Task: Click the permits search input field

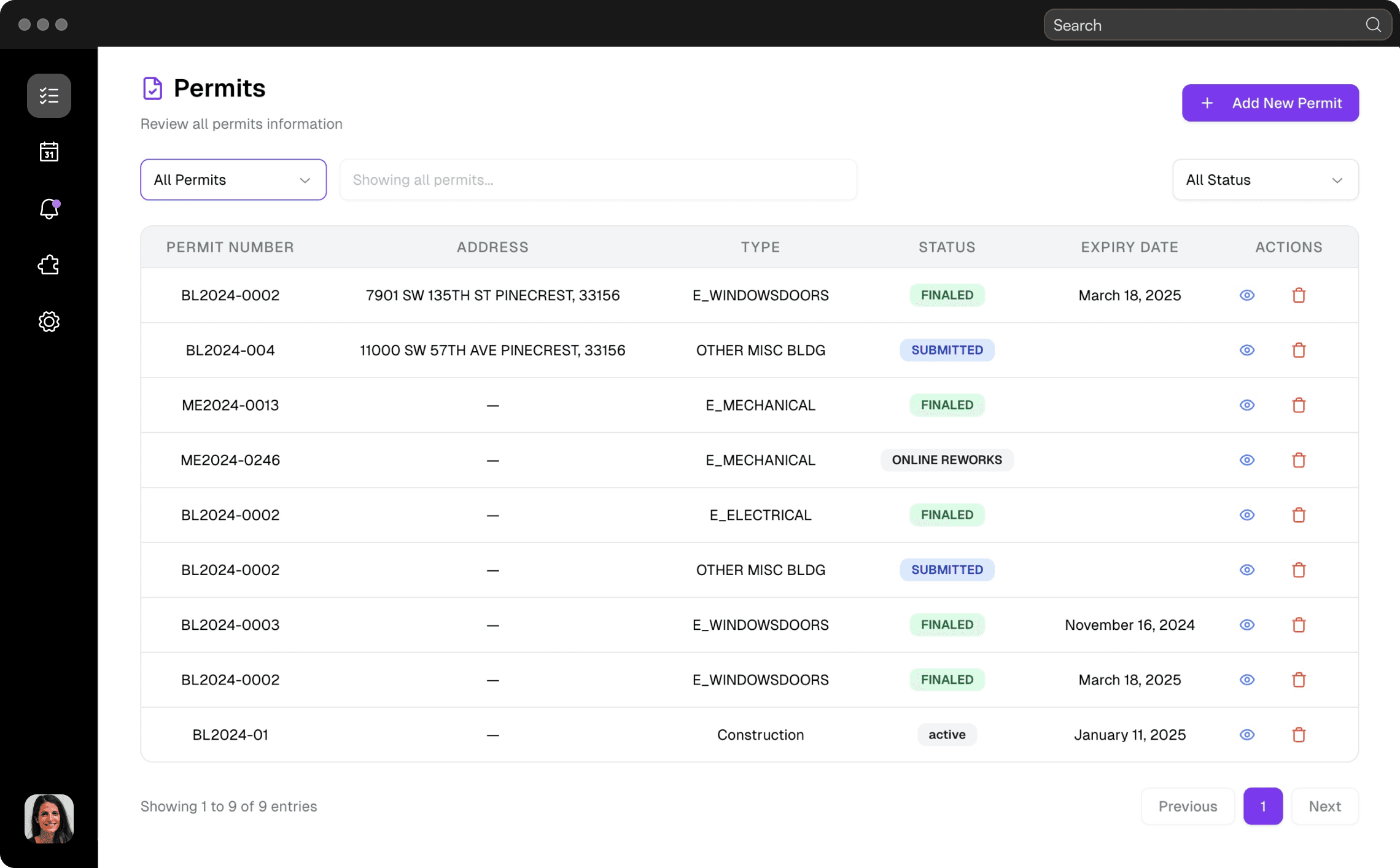Action: tap(597, 179)
